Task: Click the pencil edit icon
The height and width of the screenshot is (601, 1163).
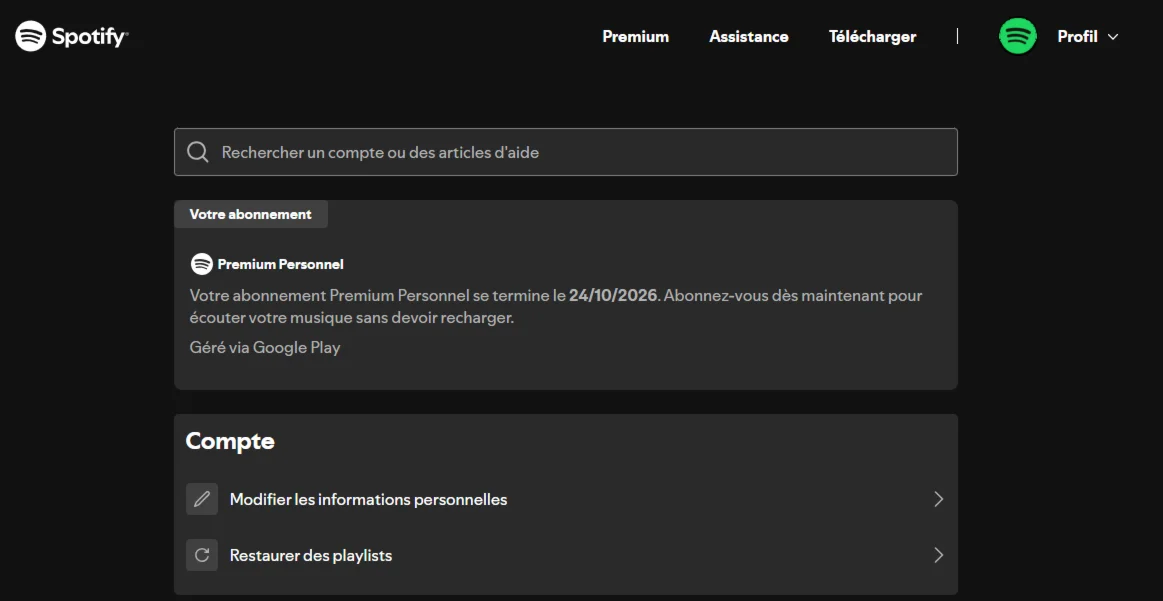Action: 202,499
